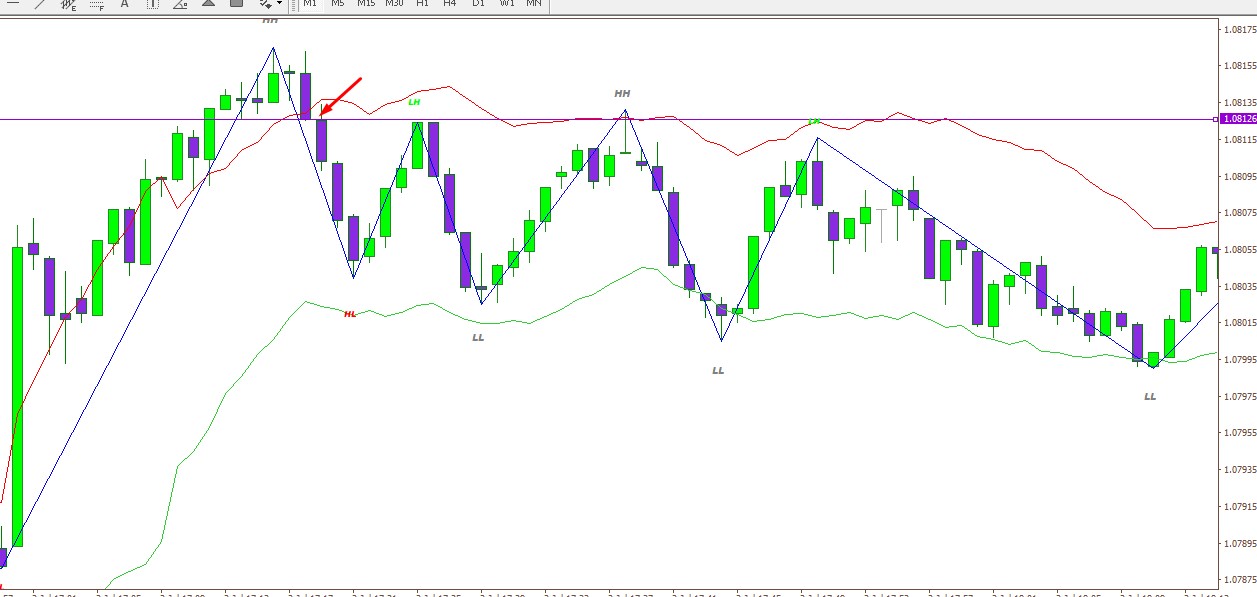Switch chart to W1 weekly timeframe
The width and height of the screenshot is (1257, 597).
click(x=507, y=3)
